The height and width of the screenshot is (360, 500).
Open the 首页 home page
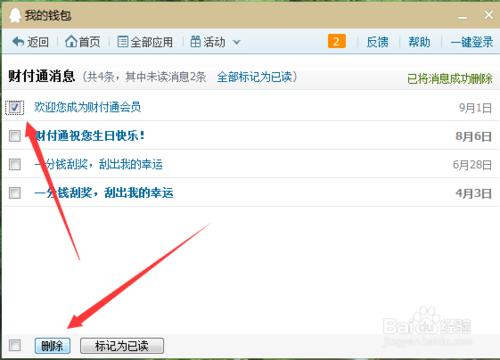click(x=89, y=42)
